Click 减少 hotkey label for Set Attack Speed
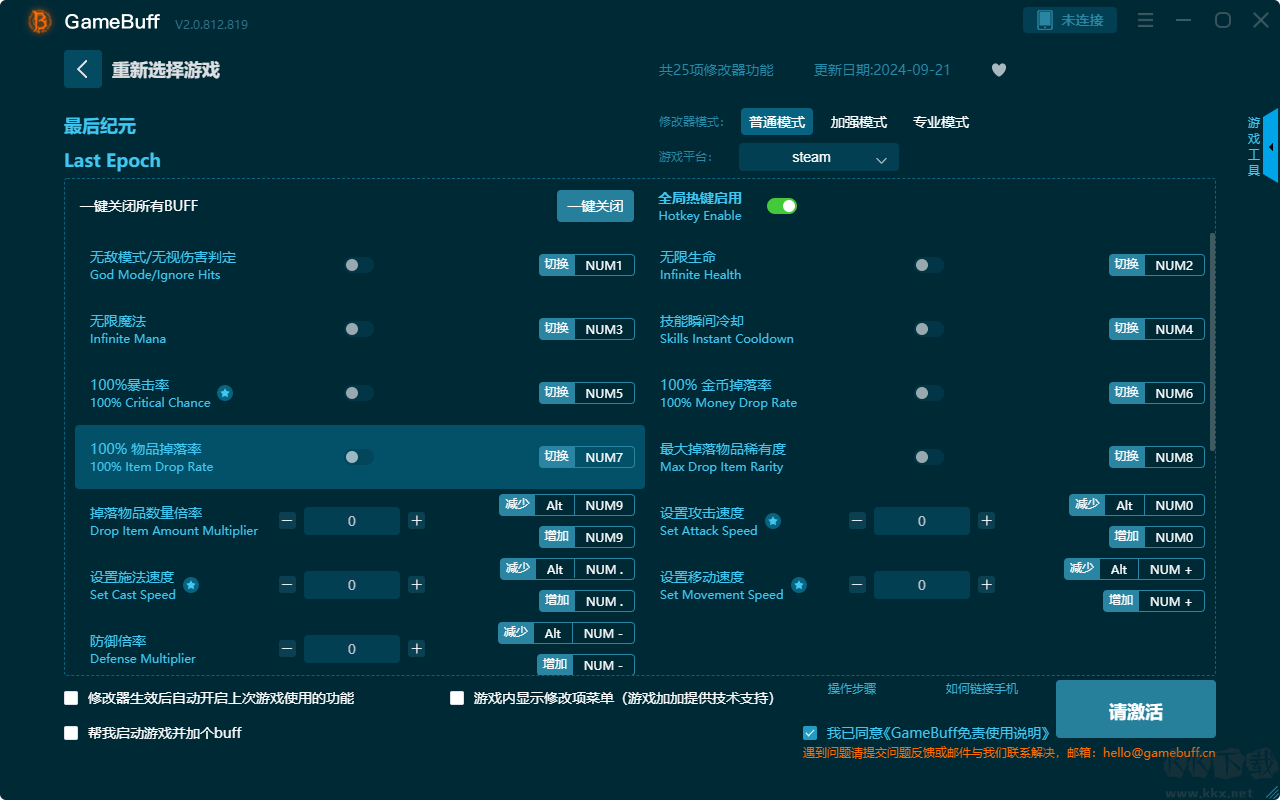This screenshot has height=800, width=1280. (x=1087, y=505)
